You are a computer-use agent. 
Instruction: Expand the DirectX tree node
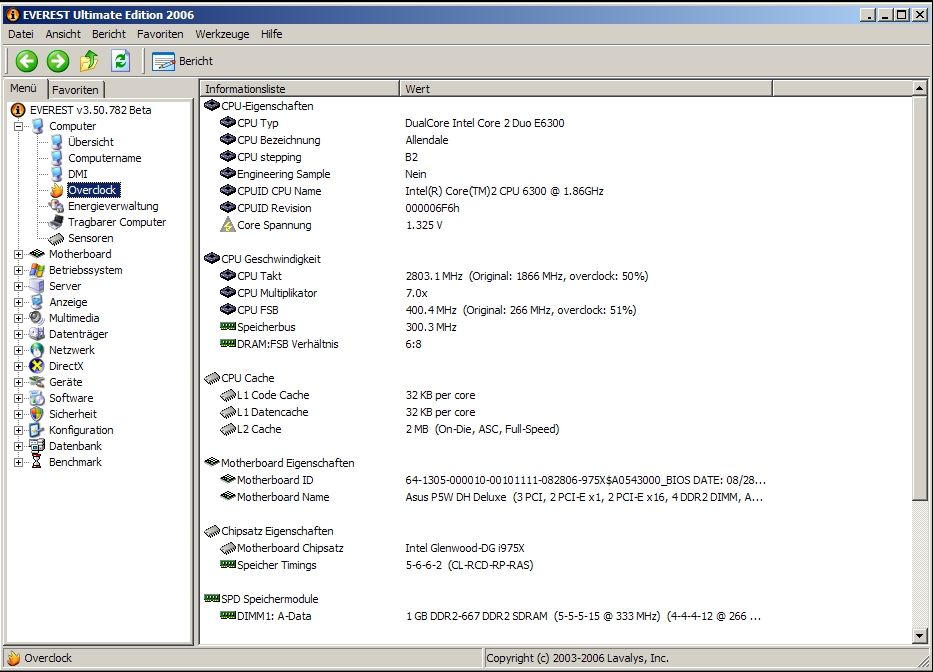[x=18, y=366]
